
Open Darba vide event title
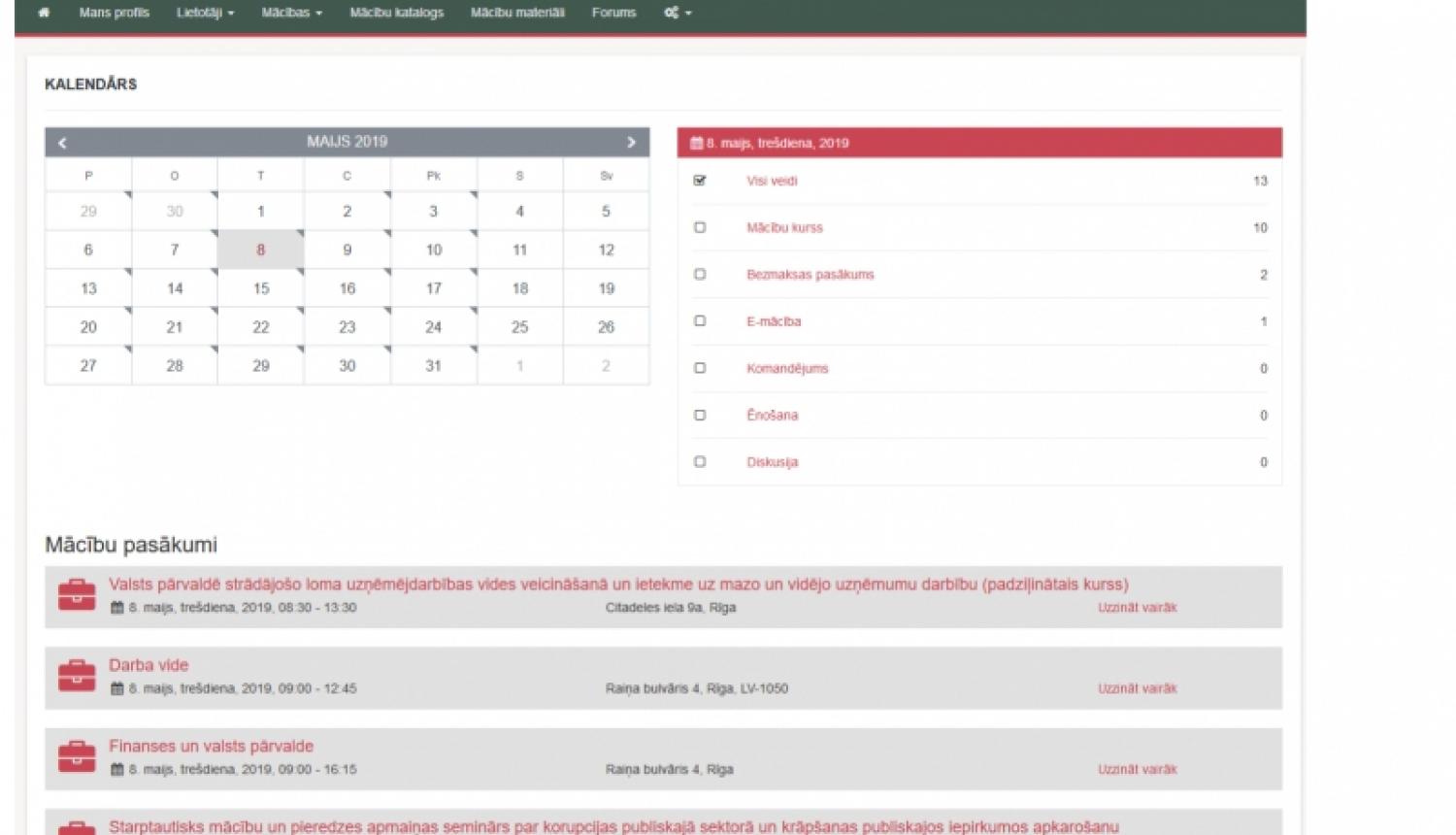(149, 665)
